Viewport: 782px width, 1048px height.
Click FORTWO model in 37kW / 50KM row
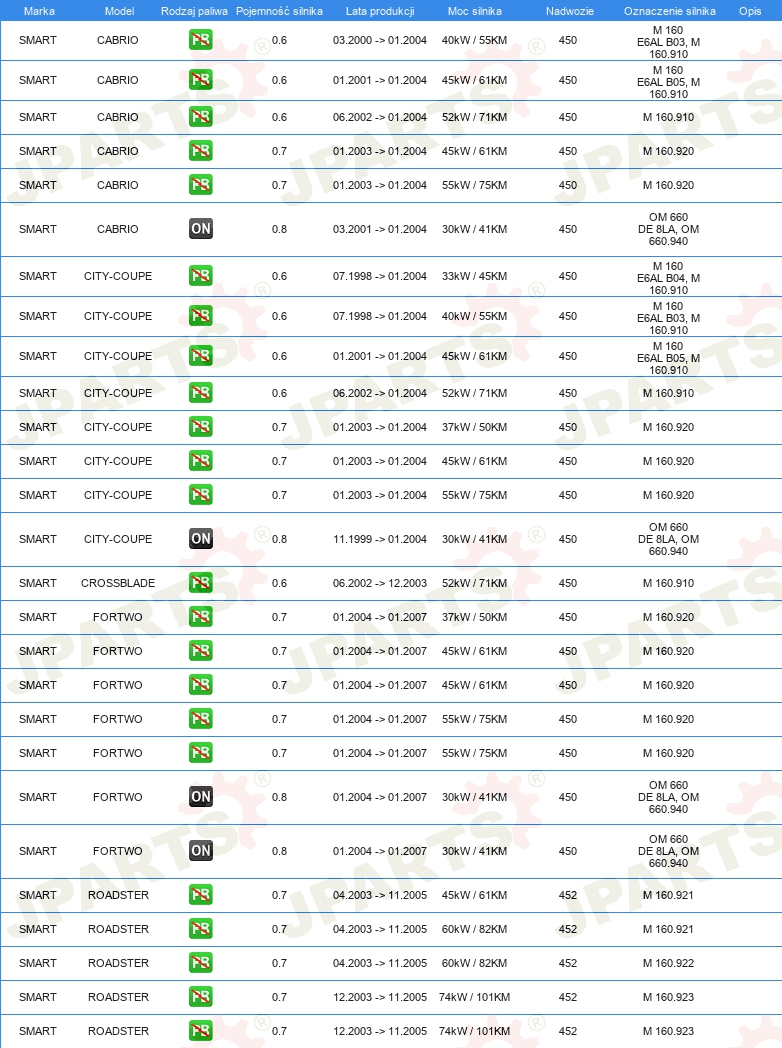coord(118,617)
